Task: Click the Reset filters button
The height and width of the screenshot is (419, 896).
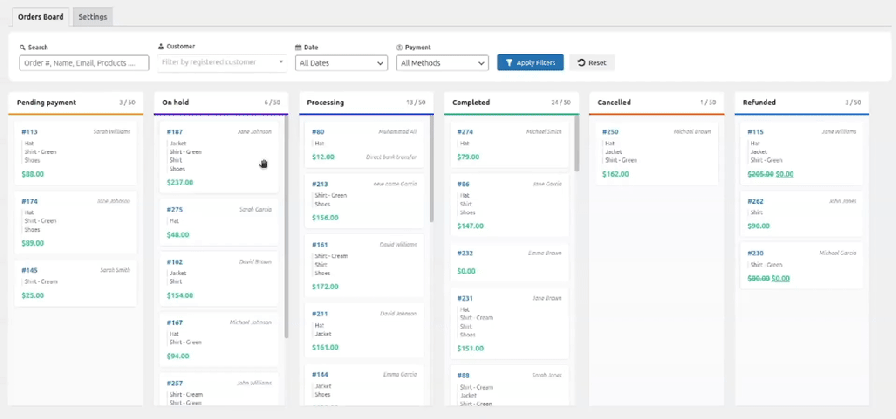Action: (x=592, y=63)
